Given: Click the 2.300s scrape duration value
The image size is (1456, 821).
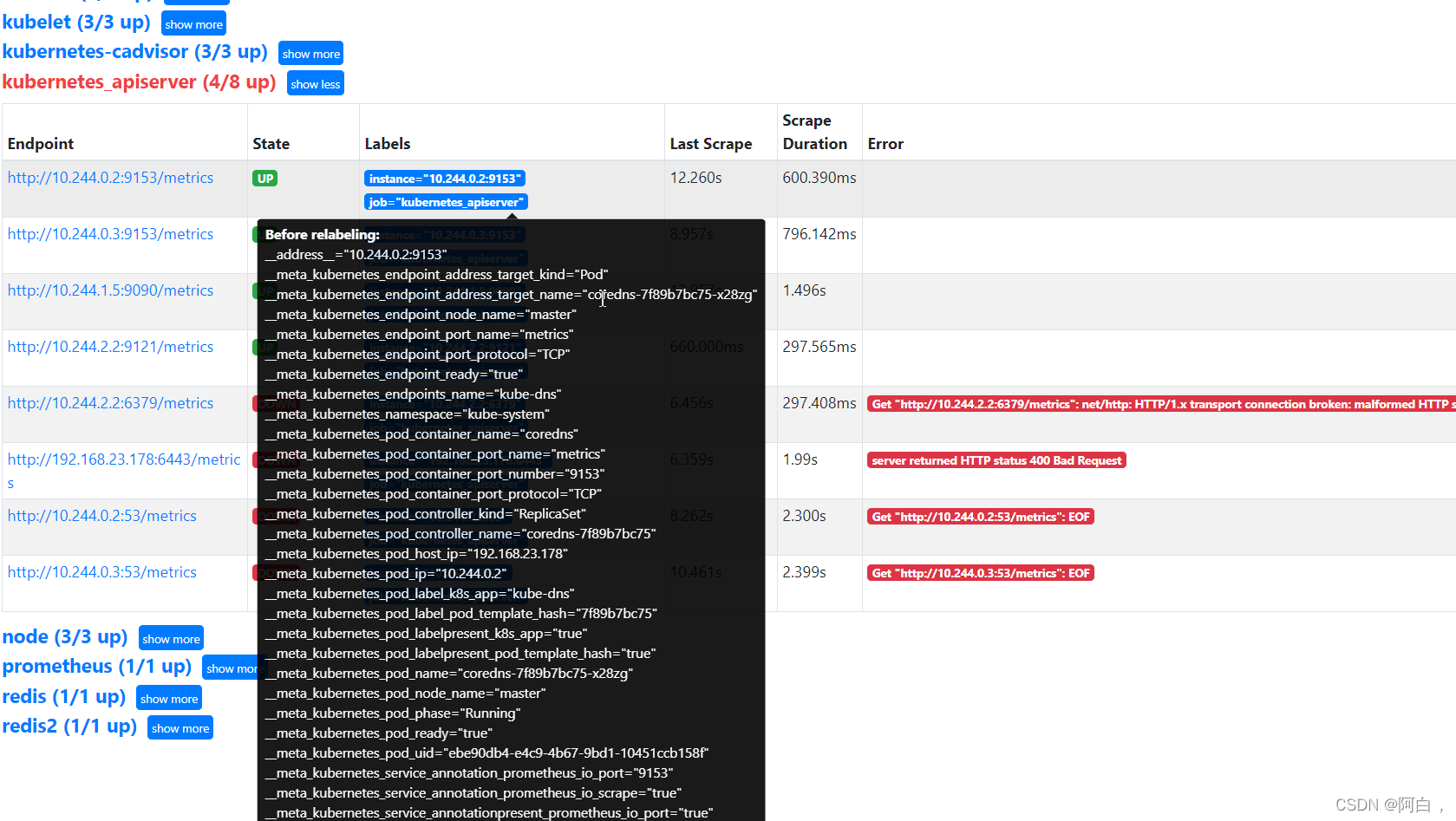Looking at the screenshot, I should (804, 516).
